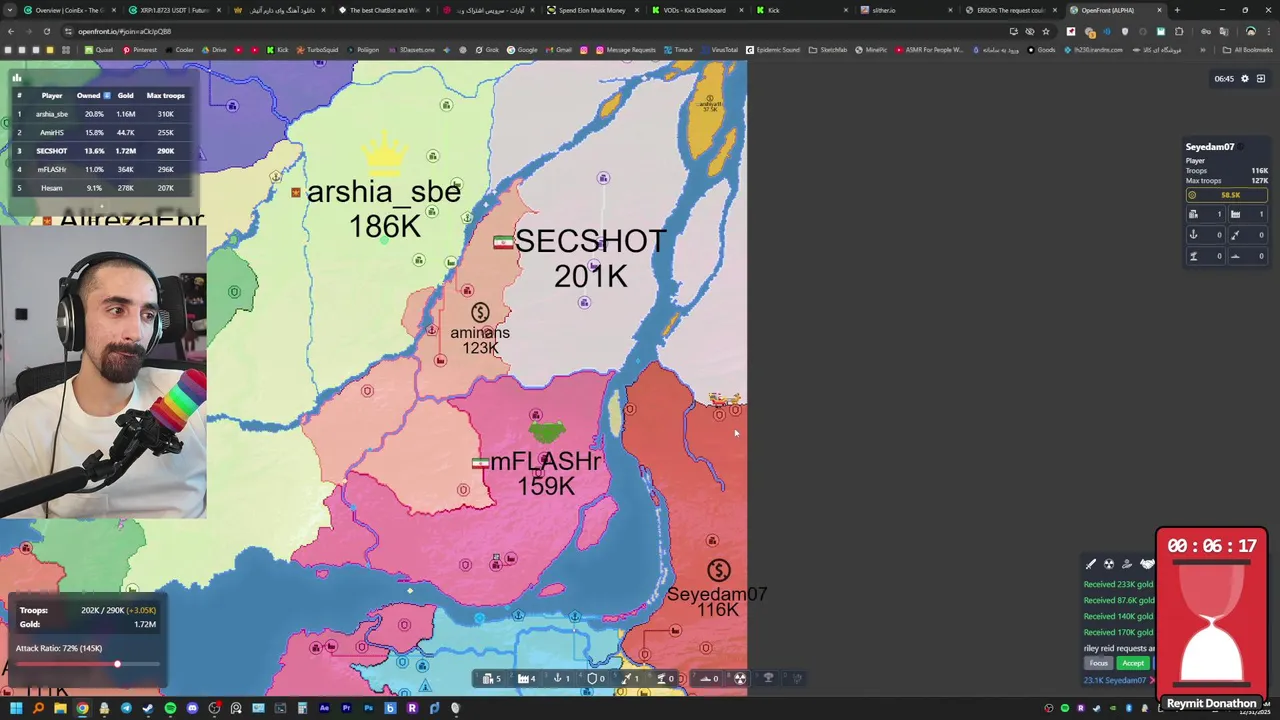Click the handshake alliance filter icon in events
The height and width of the screenshot is (720, 1280).
coord(1147,564)
